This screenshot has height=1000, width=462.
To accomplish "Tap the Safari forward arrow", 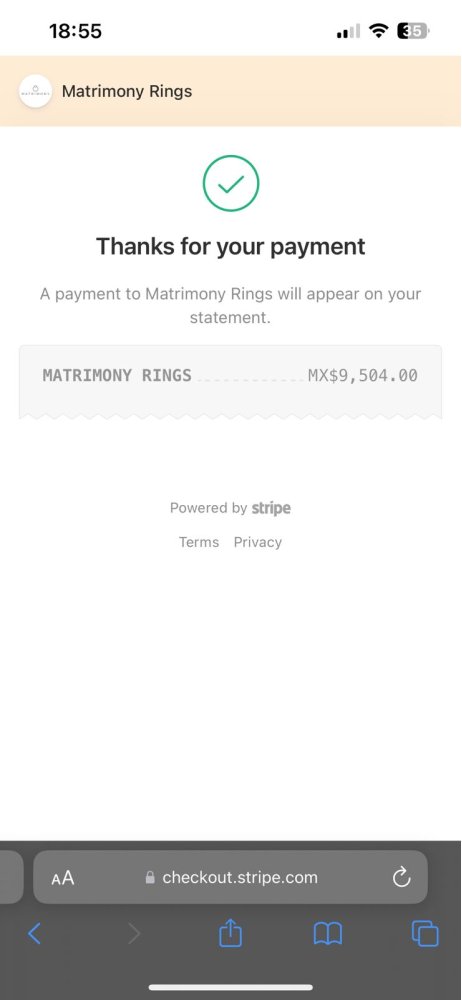I will click(x=133, y=934).
